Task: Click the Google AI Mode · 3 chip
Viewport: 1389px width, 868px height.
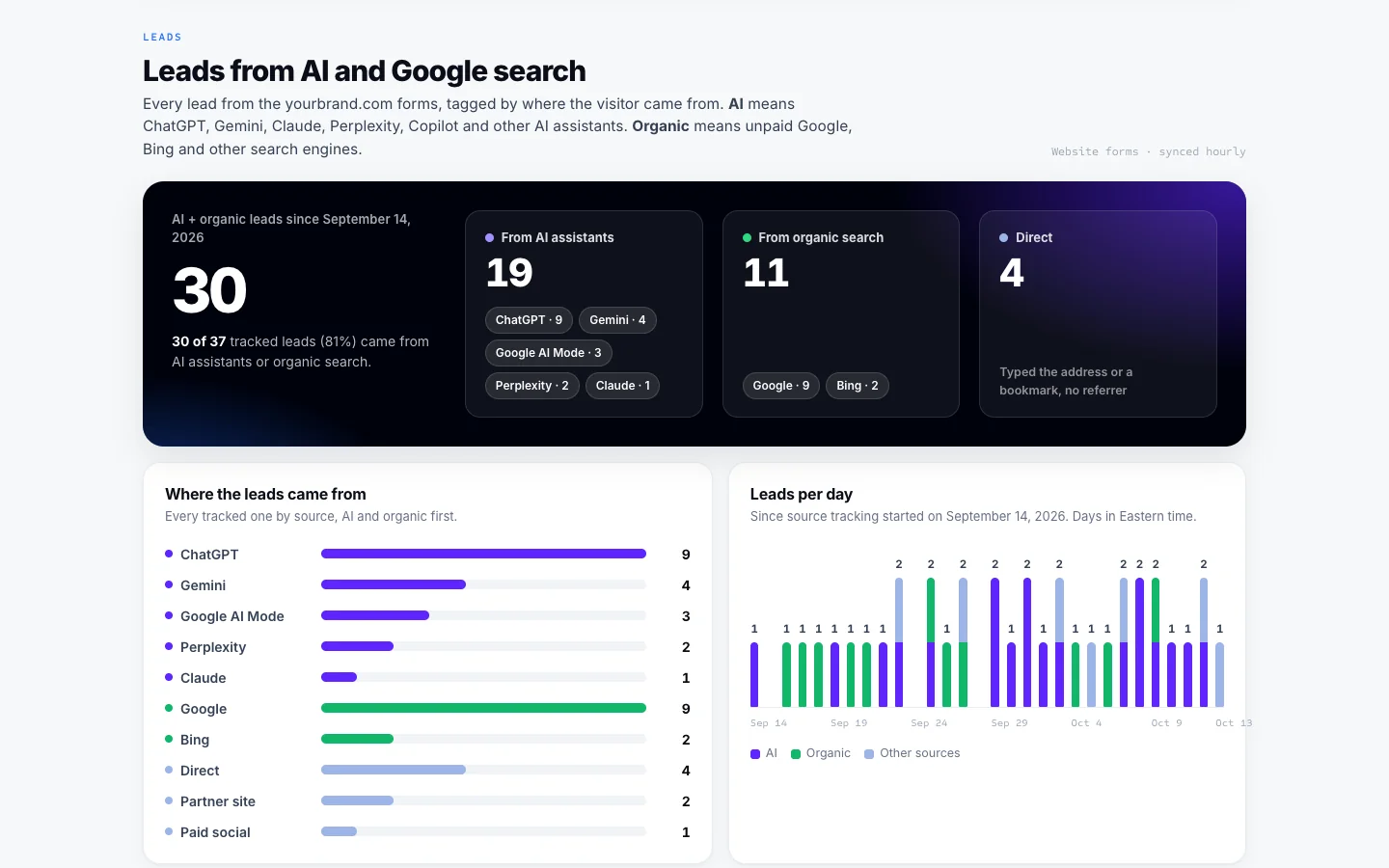Action: click(x=548, y=353)
